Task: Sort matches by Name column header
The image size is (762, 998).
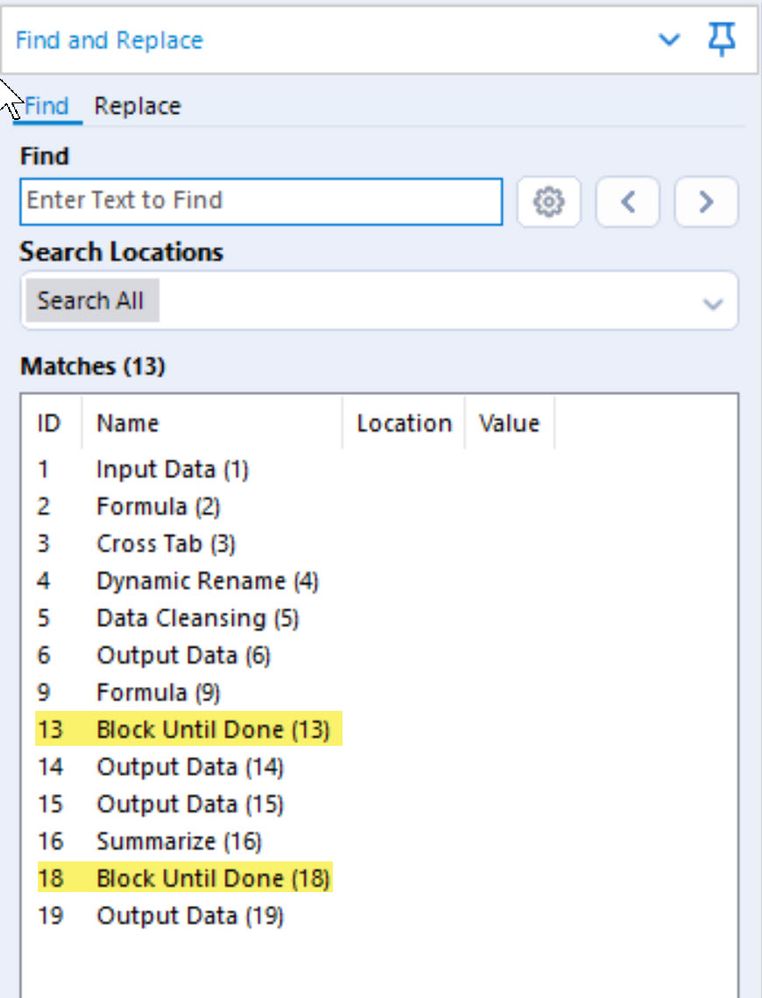Action: click(x=127, y=423)
